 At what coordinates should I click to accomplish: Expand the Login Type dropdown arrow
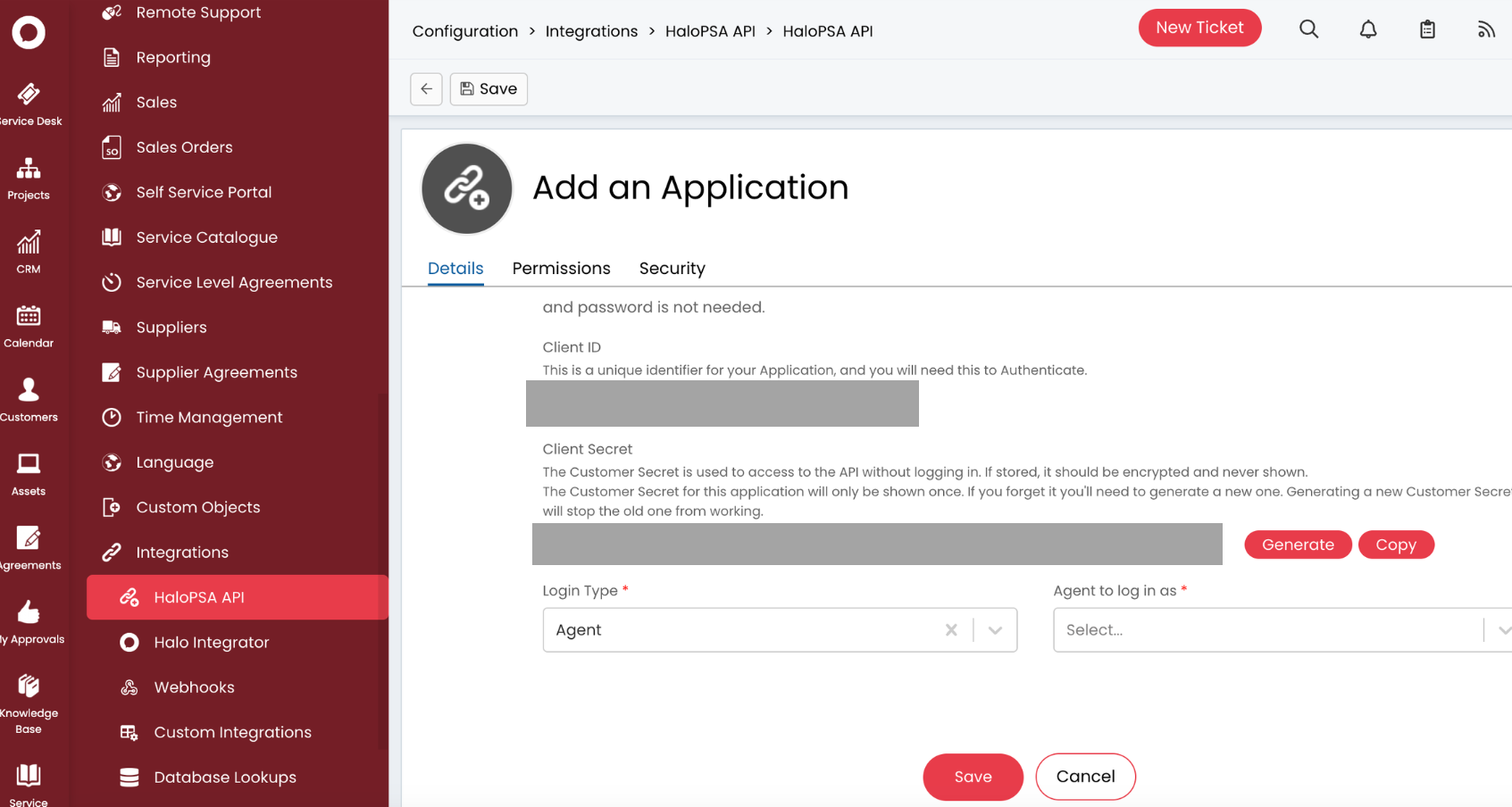[x=995, y=630]
